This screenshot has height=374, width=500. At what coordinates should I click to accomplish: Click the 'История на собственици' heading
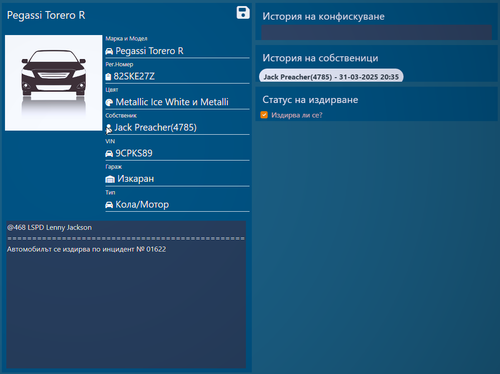pos(320,58)
